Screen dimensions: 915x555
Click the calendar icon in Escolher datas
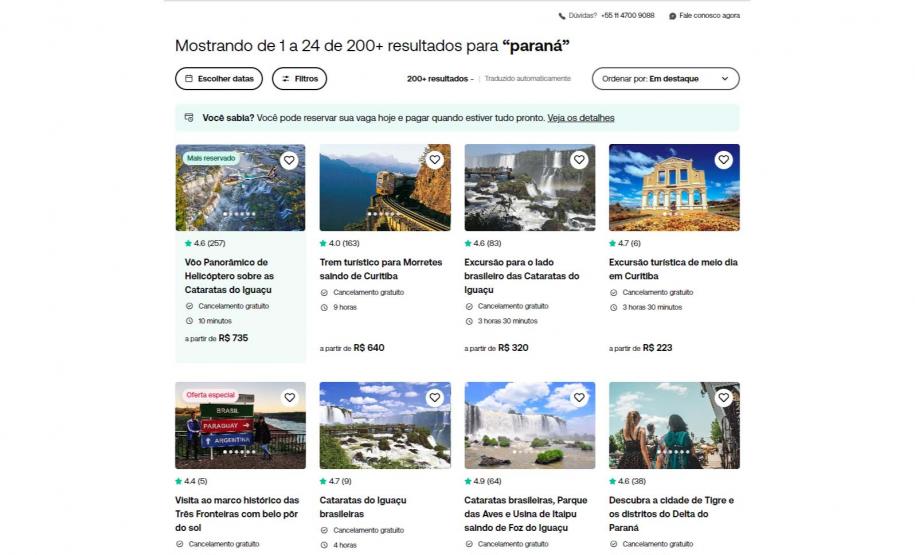[x=189, y=78]
